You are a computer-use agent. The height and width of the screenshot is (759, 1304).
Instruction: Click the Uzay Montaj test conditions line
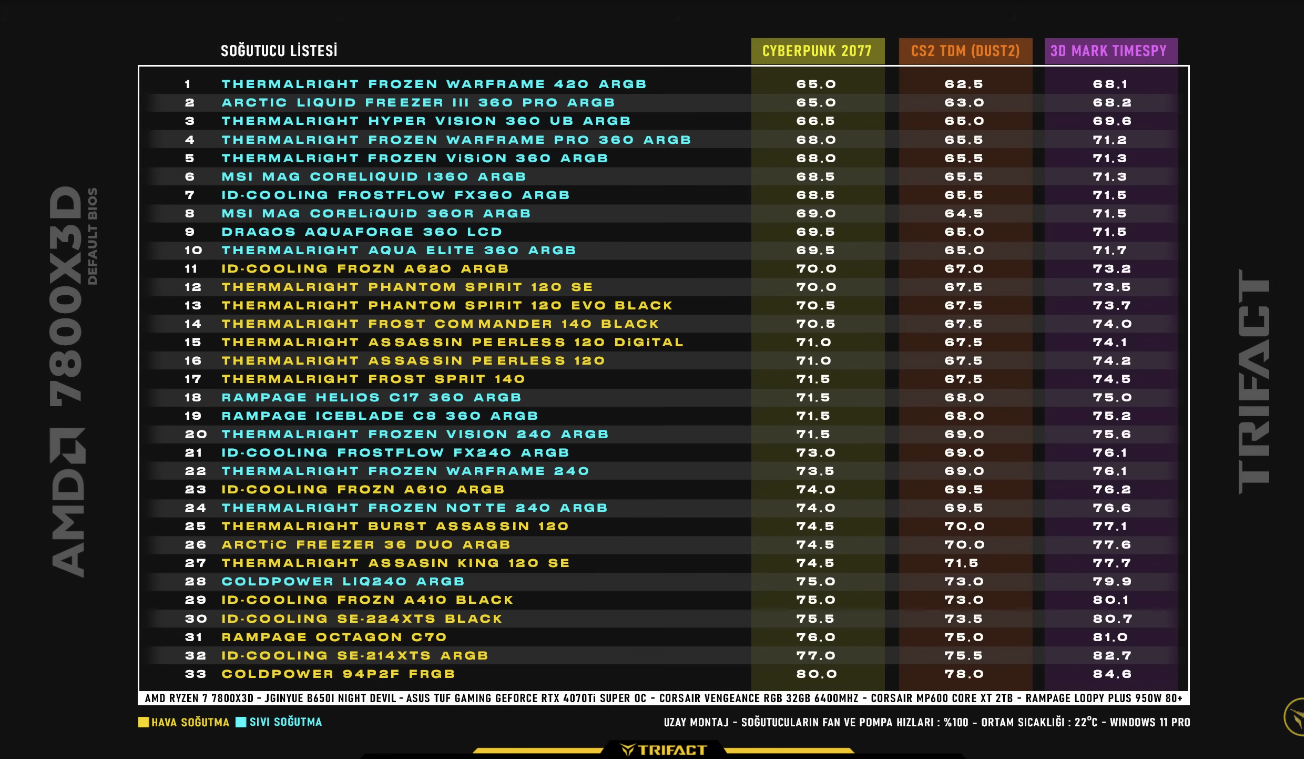(x=927, y=722)
